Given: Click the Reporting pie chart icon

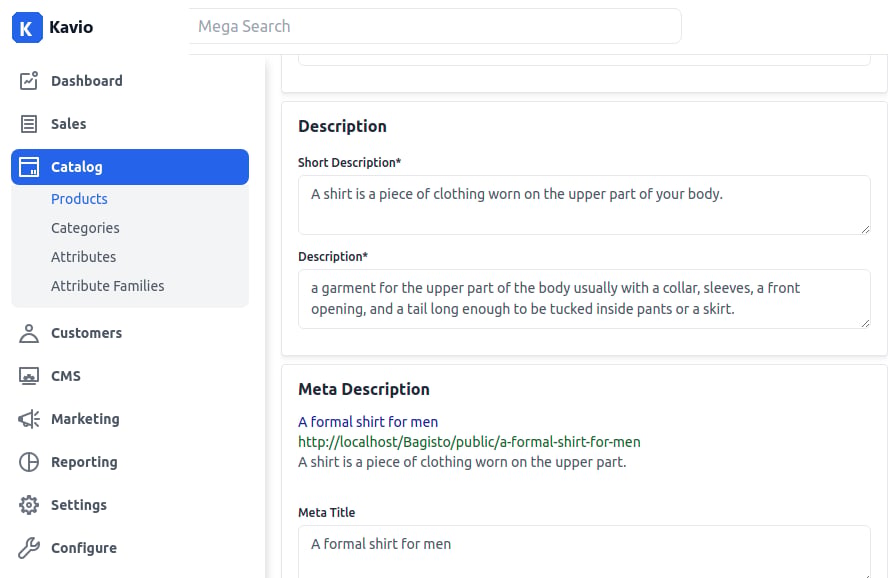Looking at the screenshot, I should pyautogui.click(x=29, y=463).
